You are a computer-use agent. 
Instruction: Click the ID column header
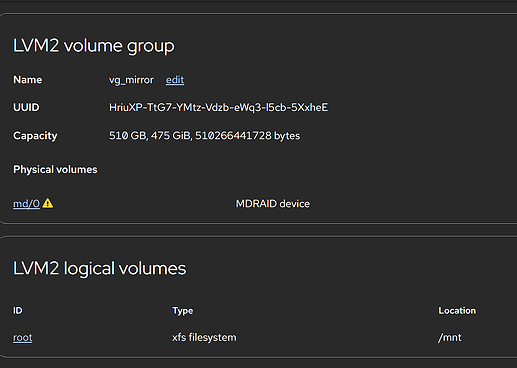point(18,311)
